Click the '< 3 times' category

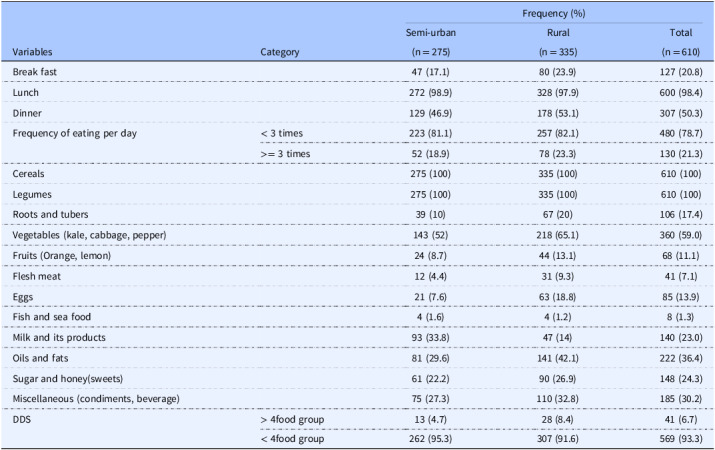tap(282, 134)
